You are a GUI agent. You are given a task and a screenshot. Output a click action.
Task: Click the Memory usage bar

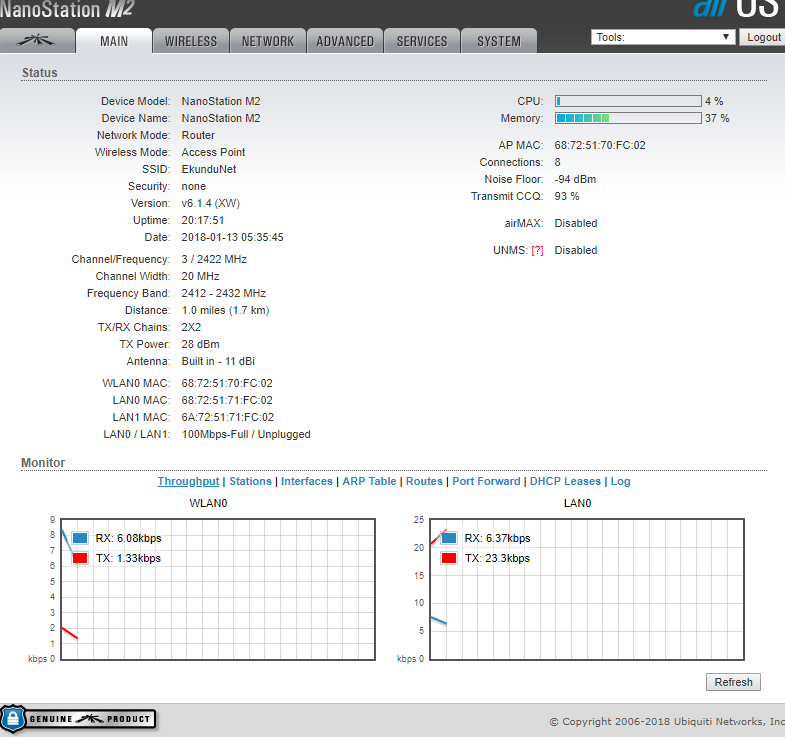point(628,118)
